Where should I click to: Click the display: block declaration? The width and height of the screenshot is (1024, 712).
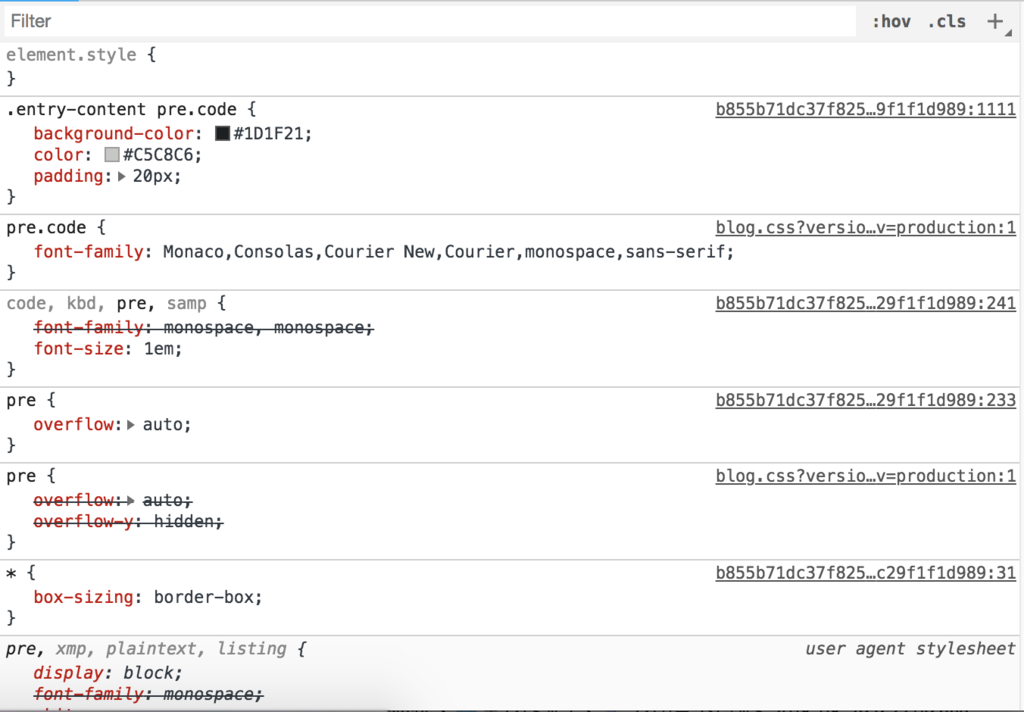108,673
